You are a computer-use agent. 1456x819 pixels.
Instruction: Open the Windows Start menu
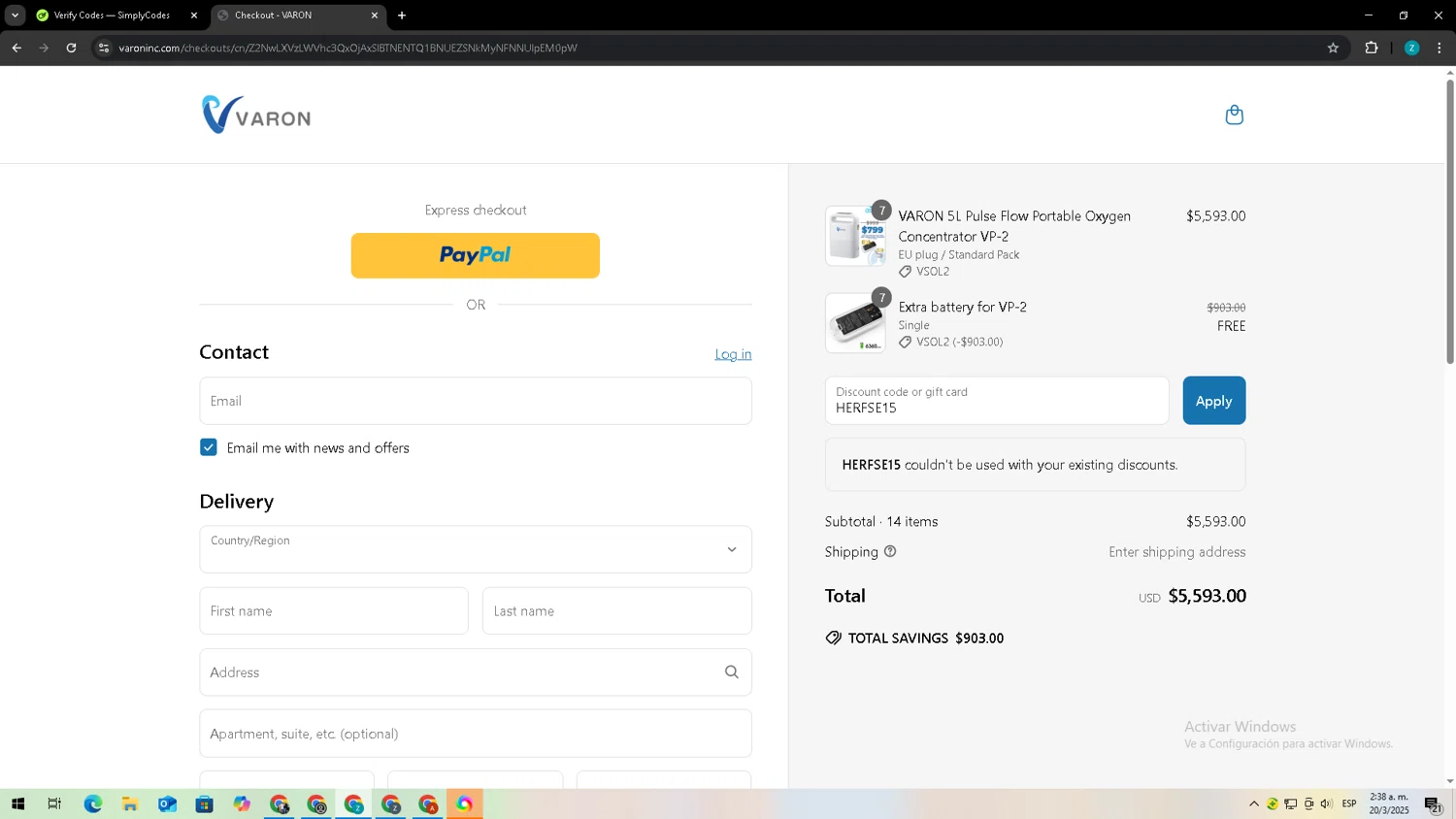[17, 803]
